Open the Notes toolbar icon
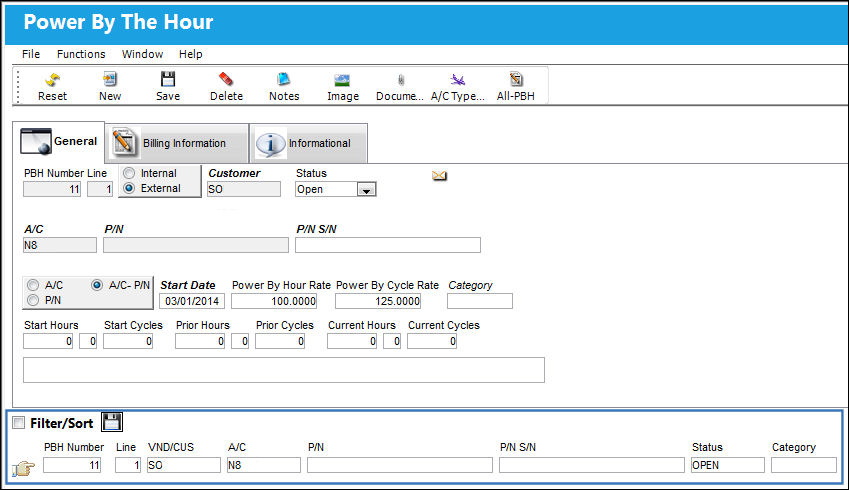The width and height of the screenshot is (849, 490). click(284, 79)
